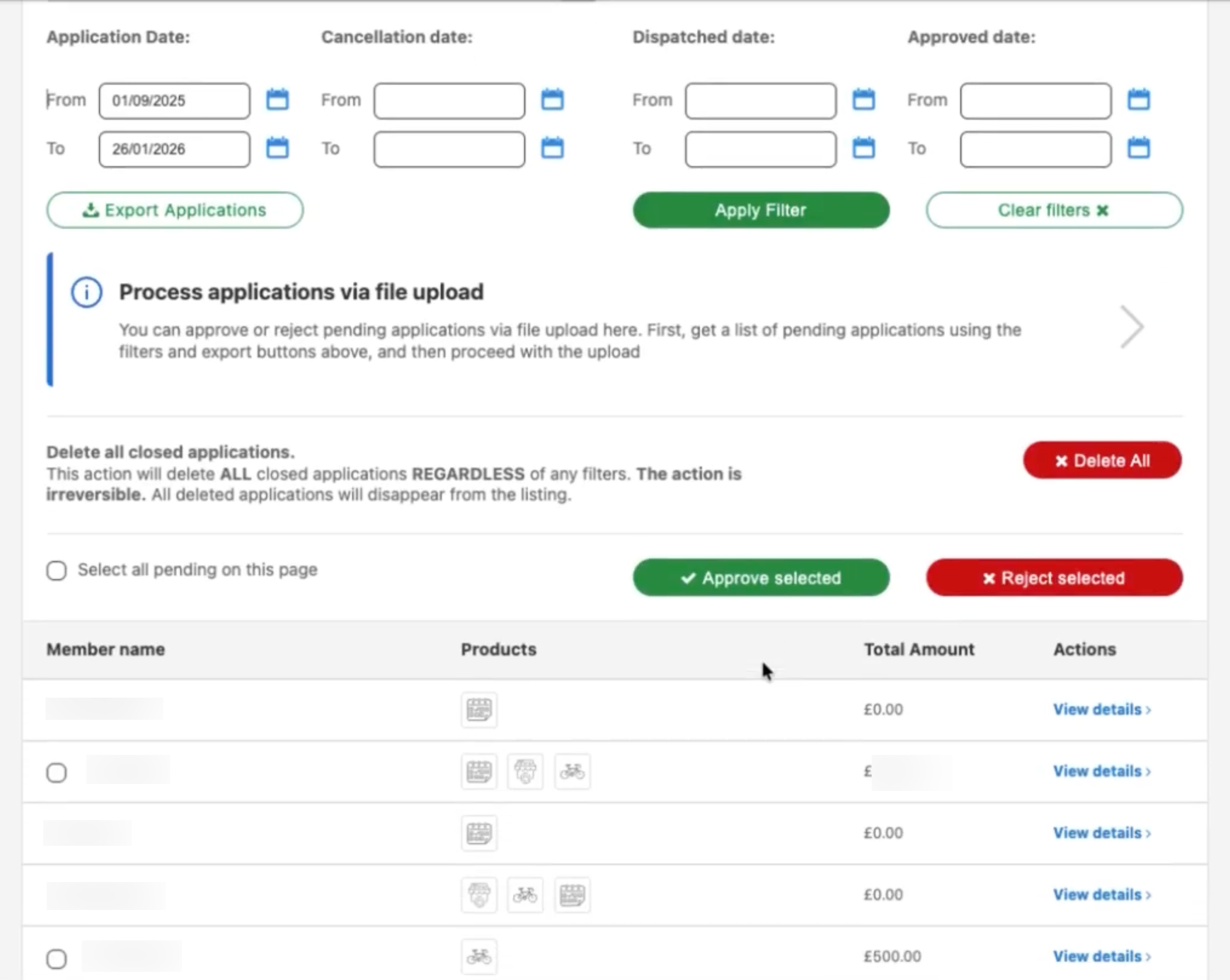Click the voucher product icon in the first row
1230x980 pixels.
tap(478, 709)
